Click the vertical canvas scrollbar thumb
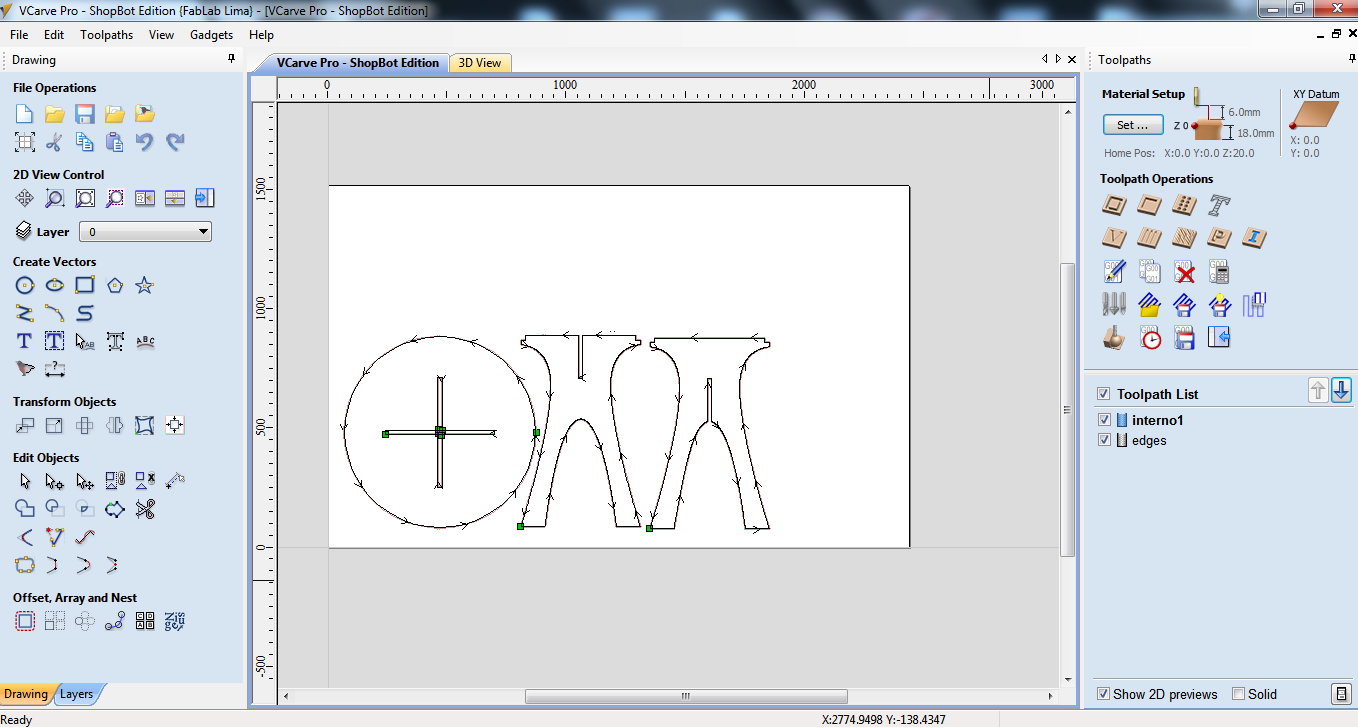 pos(1068,410)
